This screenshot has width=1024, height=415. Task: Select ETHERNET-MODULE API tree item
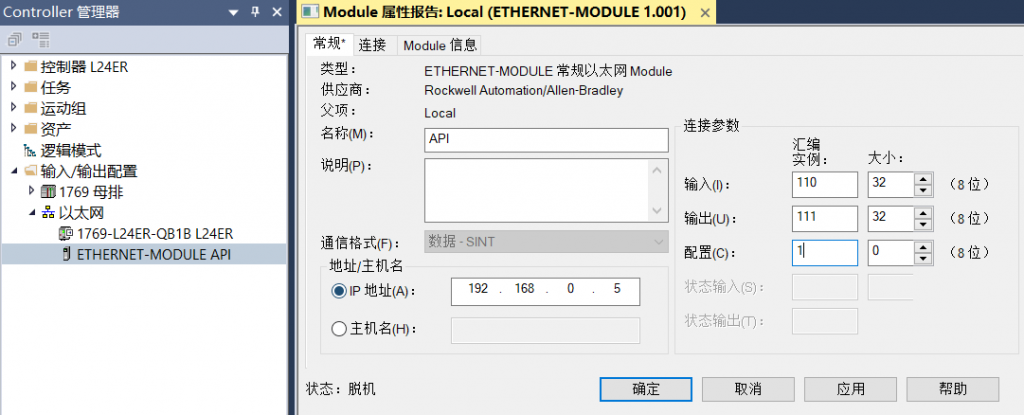153,255
